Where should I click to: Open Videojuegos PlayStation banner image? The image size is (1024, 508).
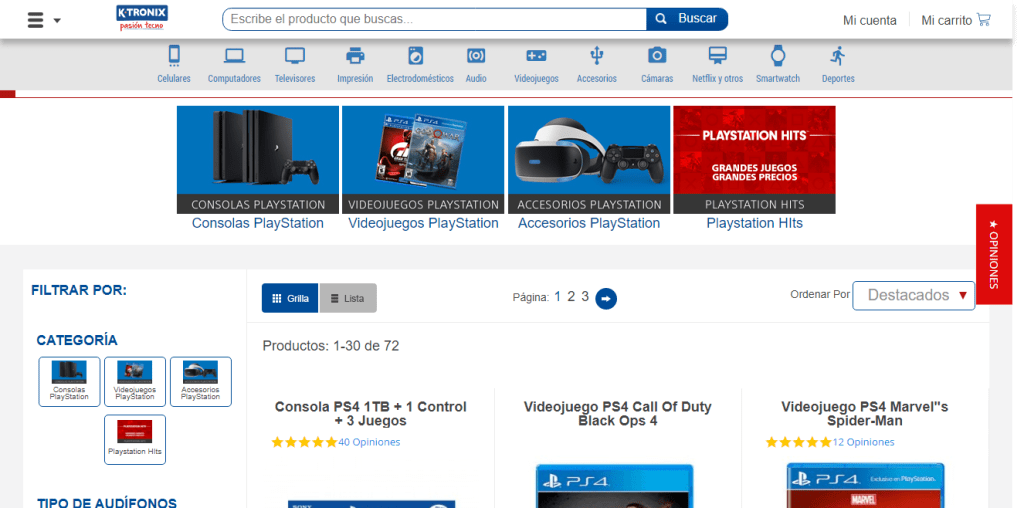click(423, 159)
